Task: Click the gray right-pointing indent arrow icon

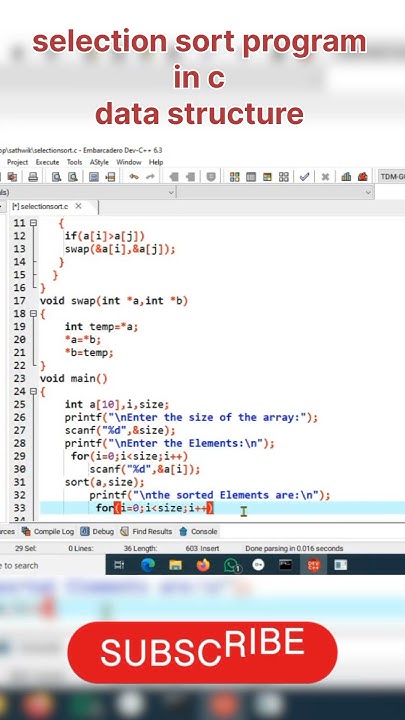Action: coord(190,177)
